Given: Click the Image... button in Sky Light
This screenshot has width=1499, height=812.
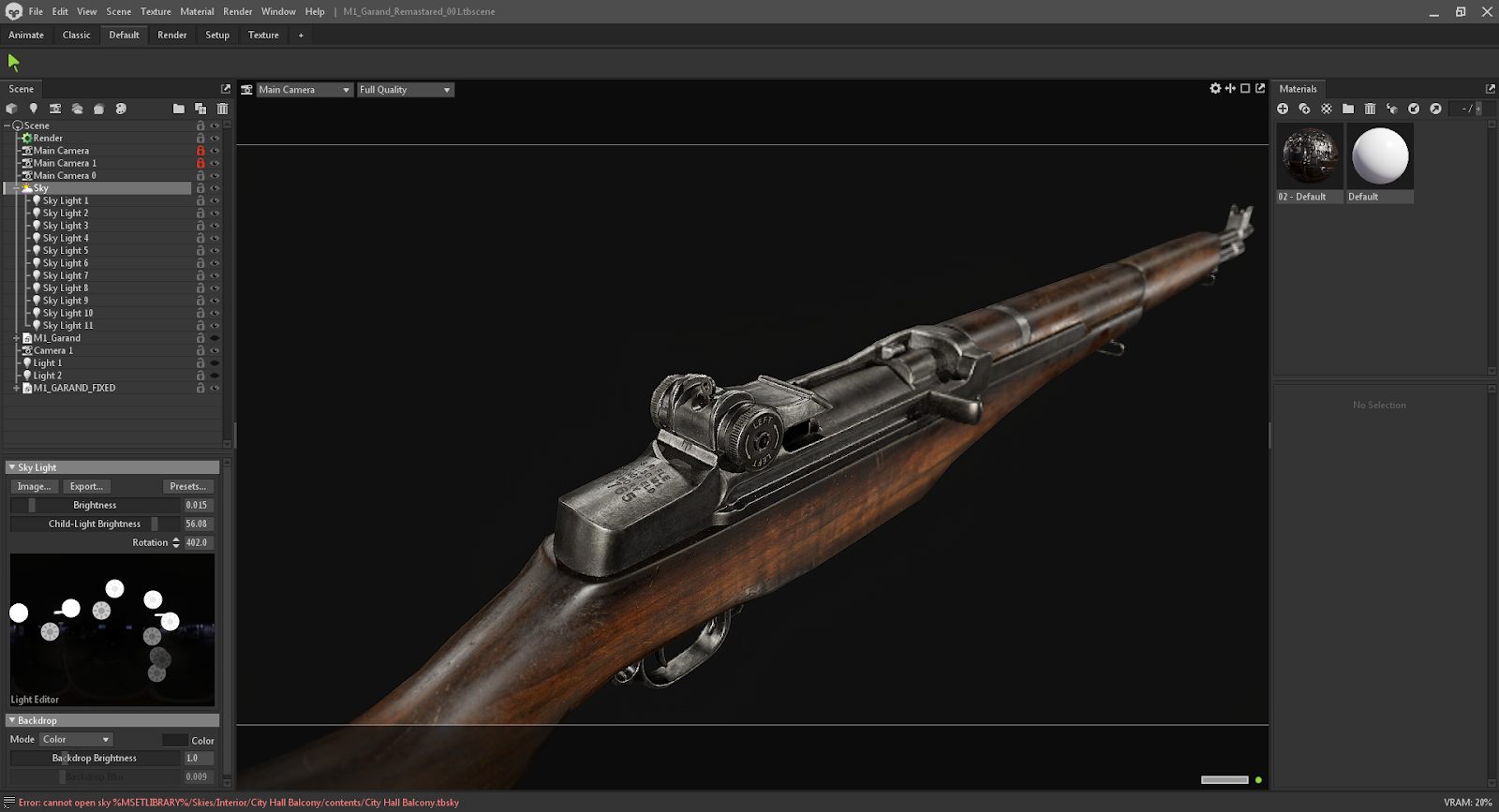Looking at the screenshot, I should 35,486.
